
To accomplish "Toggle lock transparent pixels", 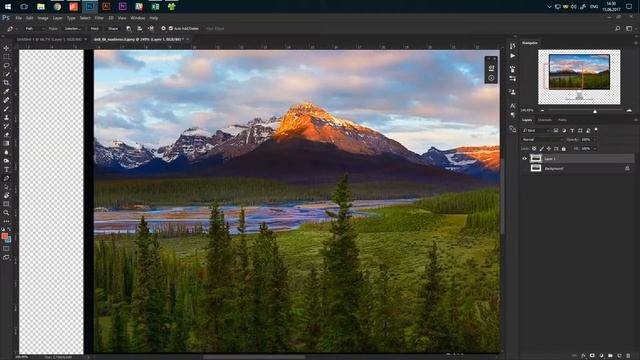I will (x=534, y=149).
